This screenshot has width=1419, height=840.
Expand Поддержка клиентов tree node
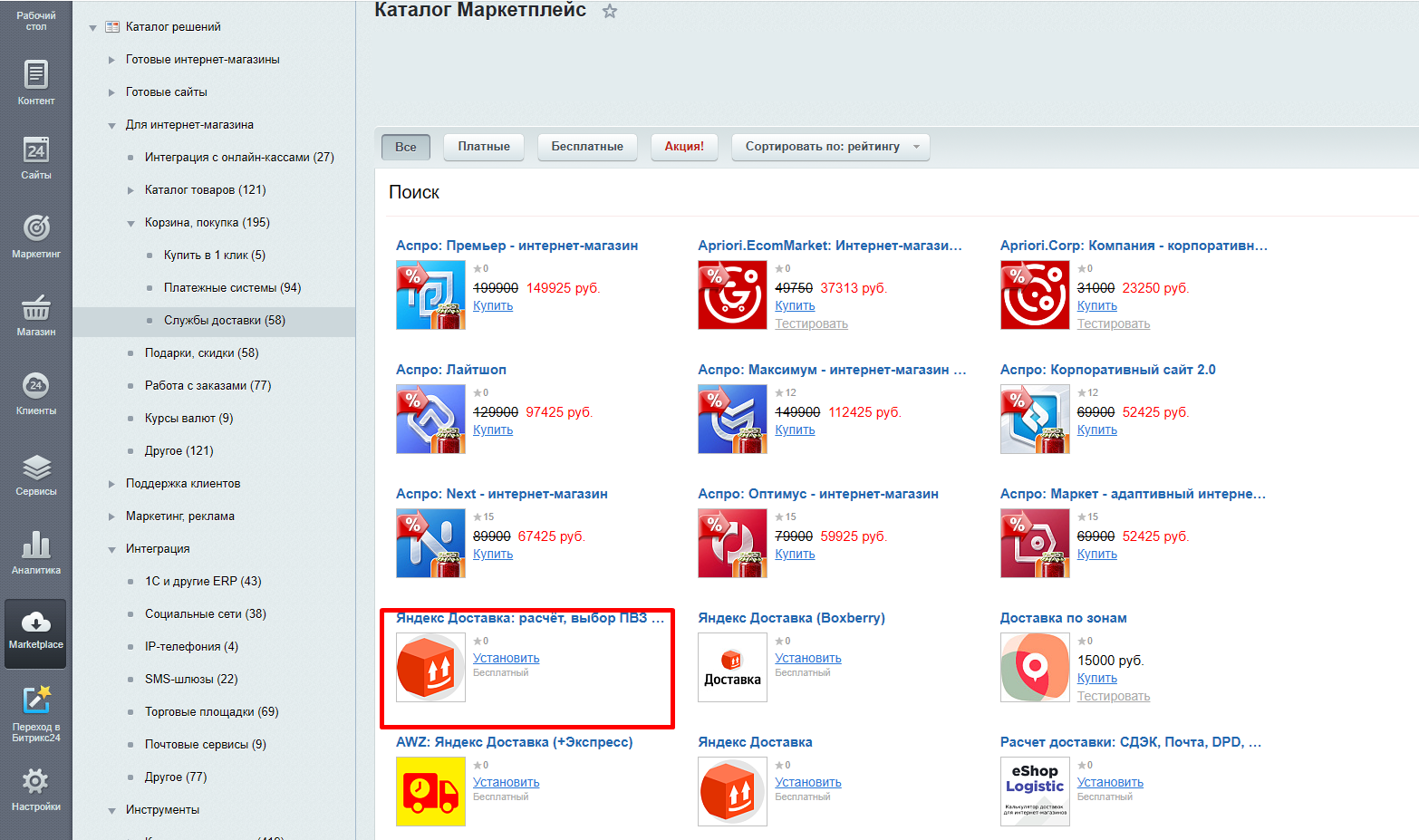(x=111, y=484)
